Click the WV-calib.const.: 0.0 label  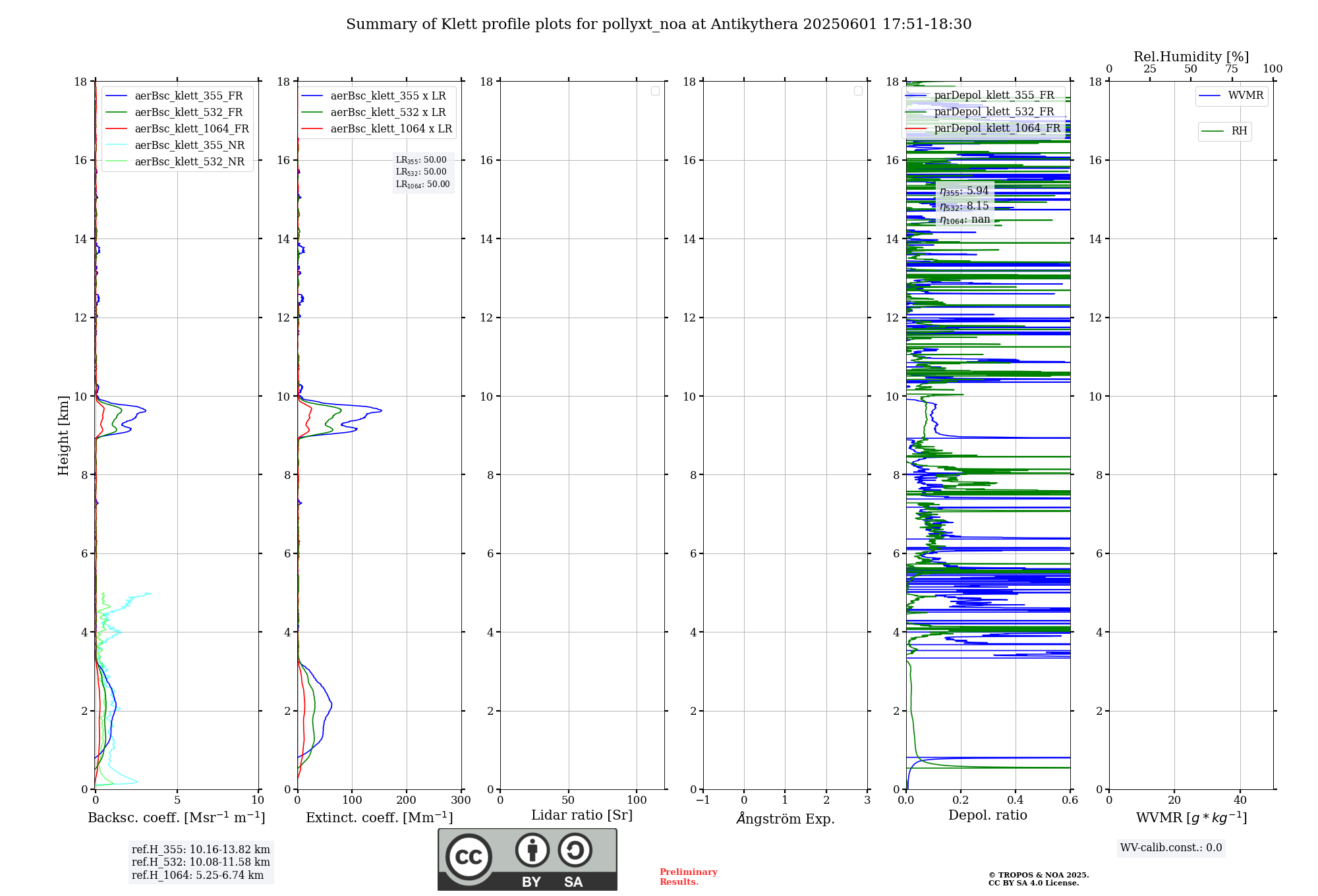click(1171, 848)
